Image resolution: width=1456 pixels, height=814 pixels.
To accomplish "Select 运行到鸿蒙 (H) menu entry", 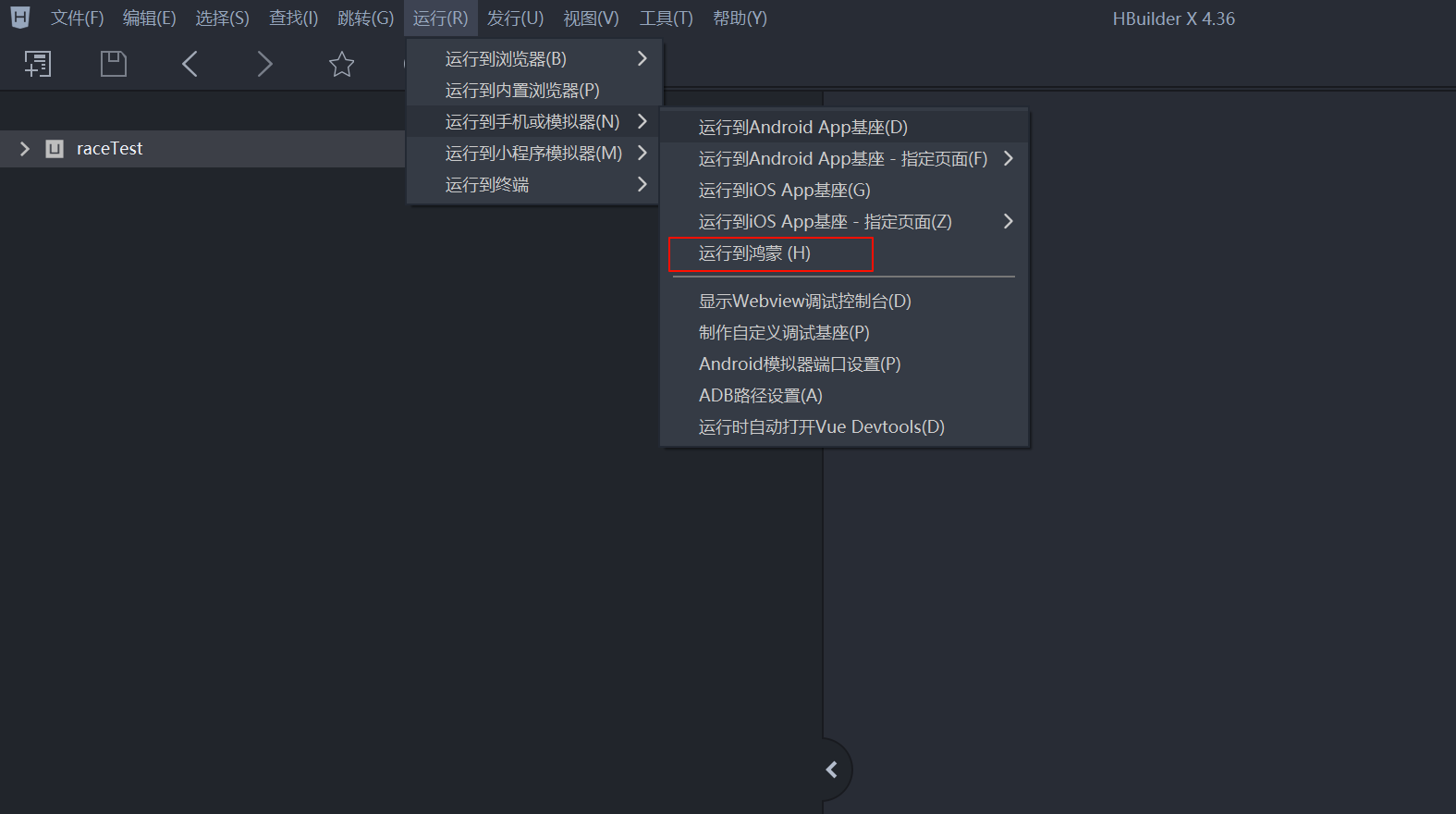I will click(754, 253).
